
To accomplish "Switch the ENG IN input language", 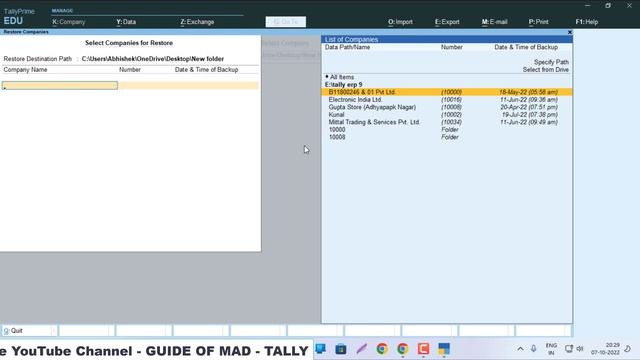I will click(x=551, y=349).
